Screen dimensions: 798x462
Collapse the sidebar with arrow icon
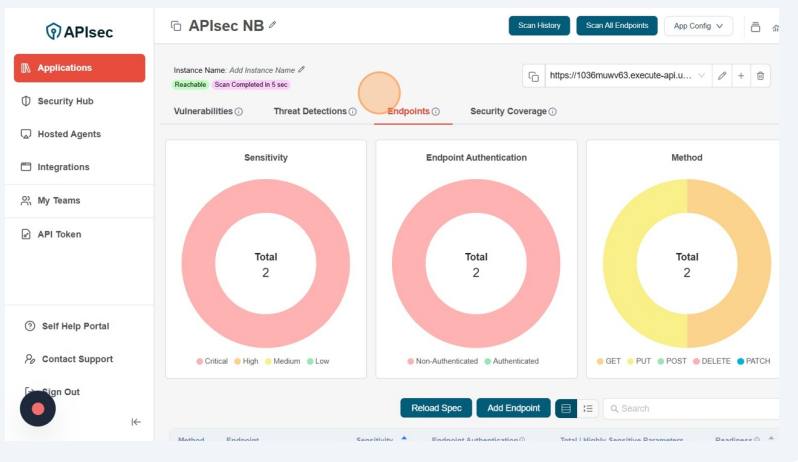coord(136,421)
